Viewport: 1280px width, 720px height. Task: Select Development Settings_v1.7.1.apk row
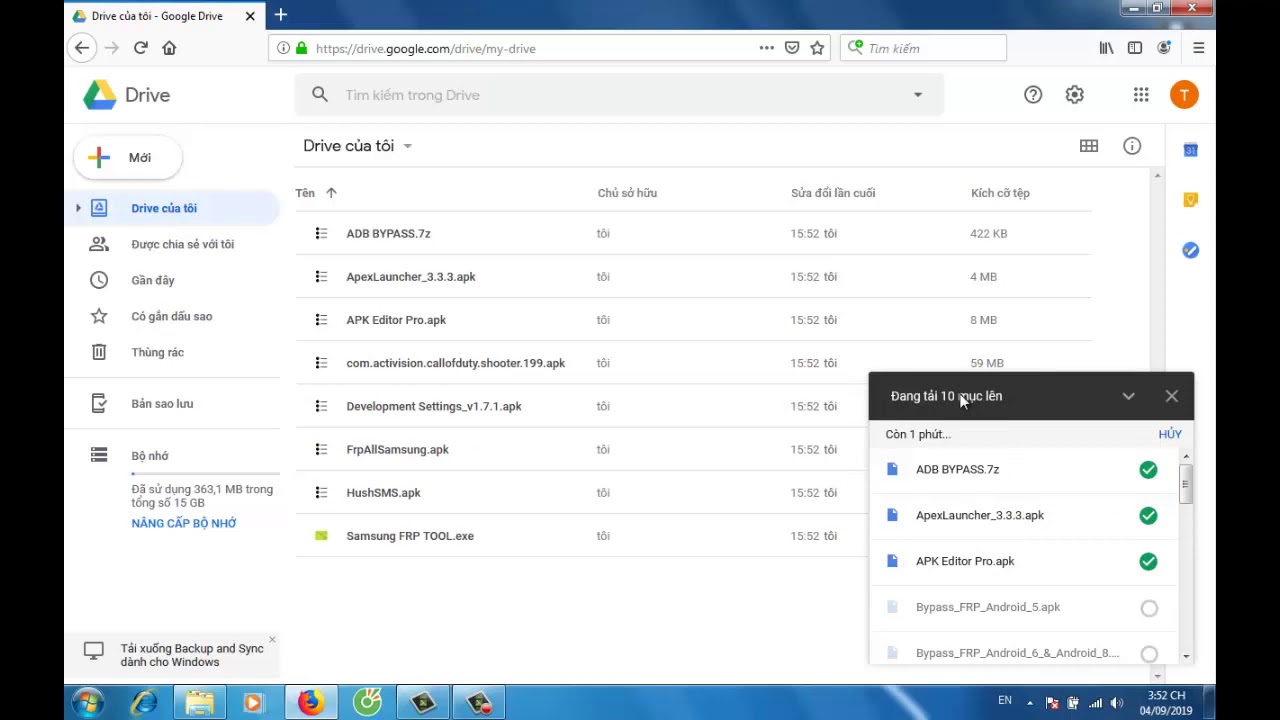692,406
